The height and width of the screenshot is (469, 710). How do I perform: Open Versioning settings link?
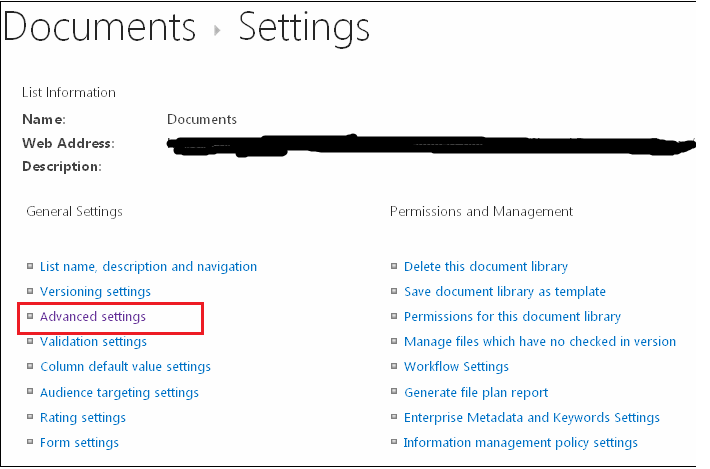[95, 292]
